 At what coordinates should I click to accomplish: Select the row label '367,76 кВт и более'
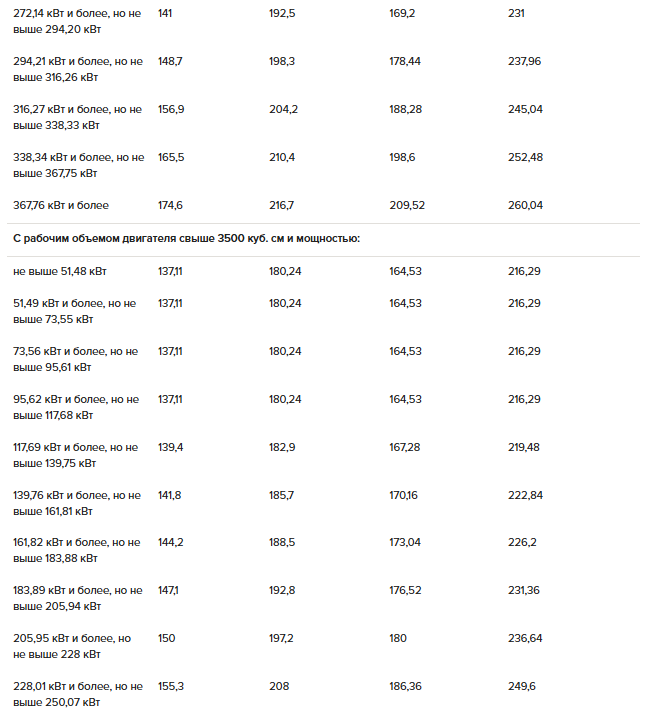(61, 205)
